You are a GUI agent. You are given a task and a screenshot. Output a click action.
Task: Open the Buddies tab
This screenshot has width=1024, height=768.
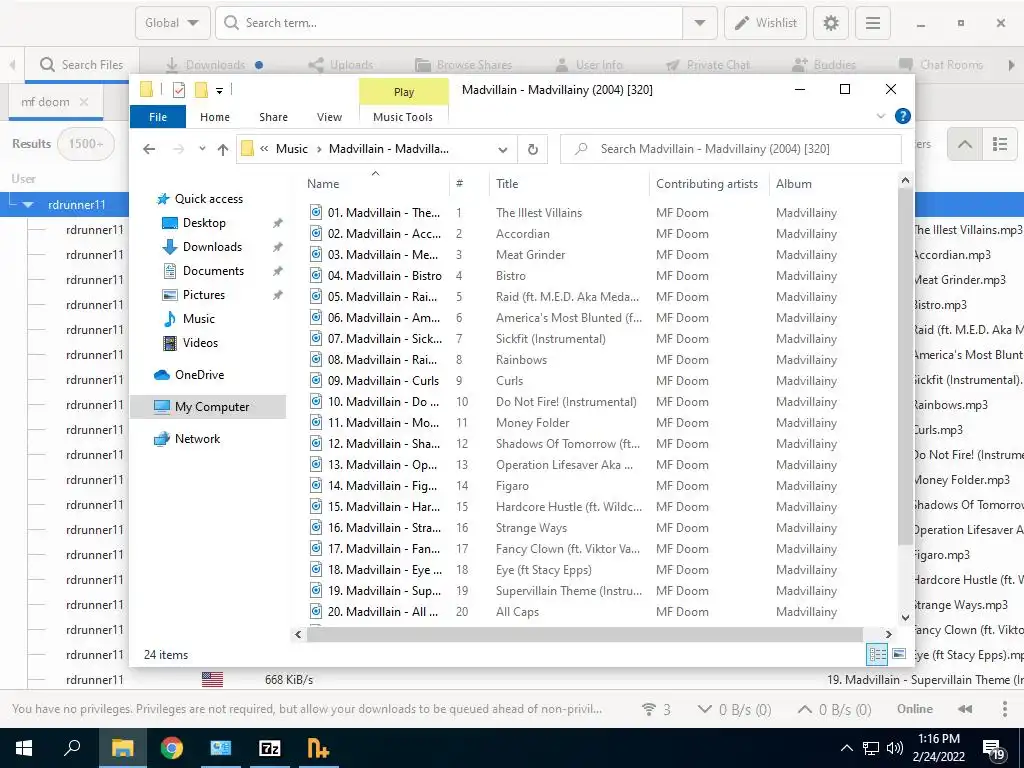point(824,65)
